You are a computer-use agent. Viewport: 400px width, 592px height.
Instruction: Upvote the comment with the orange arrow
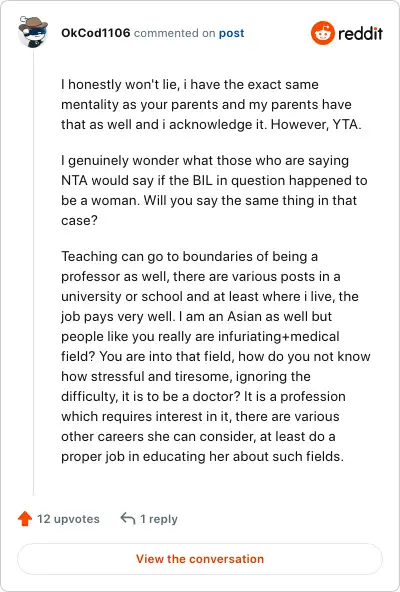(25, 518)
